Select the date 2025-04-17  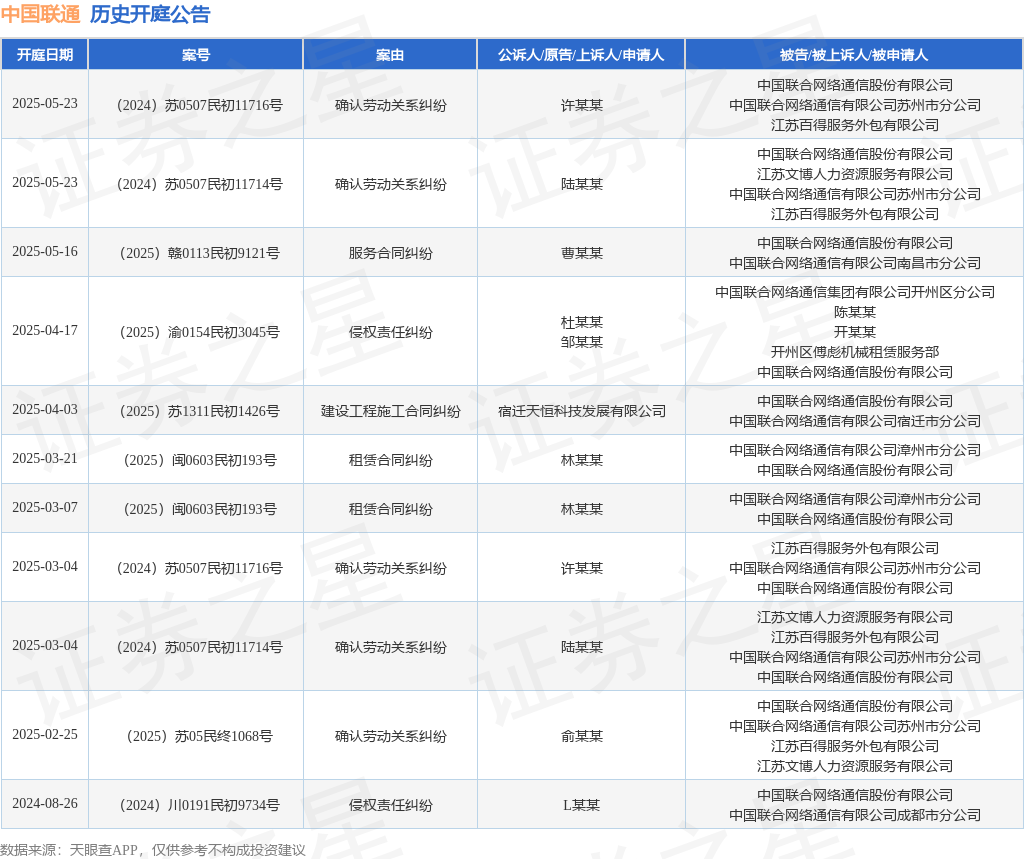click(44, 331)
